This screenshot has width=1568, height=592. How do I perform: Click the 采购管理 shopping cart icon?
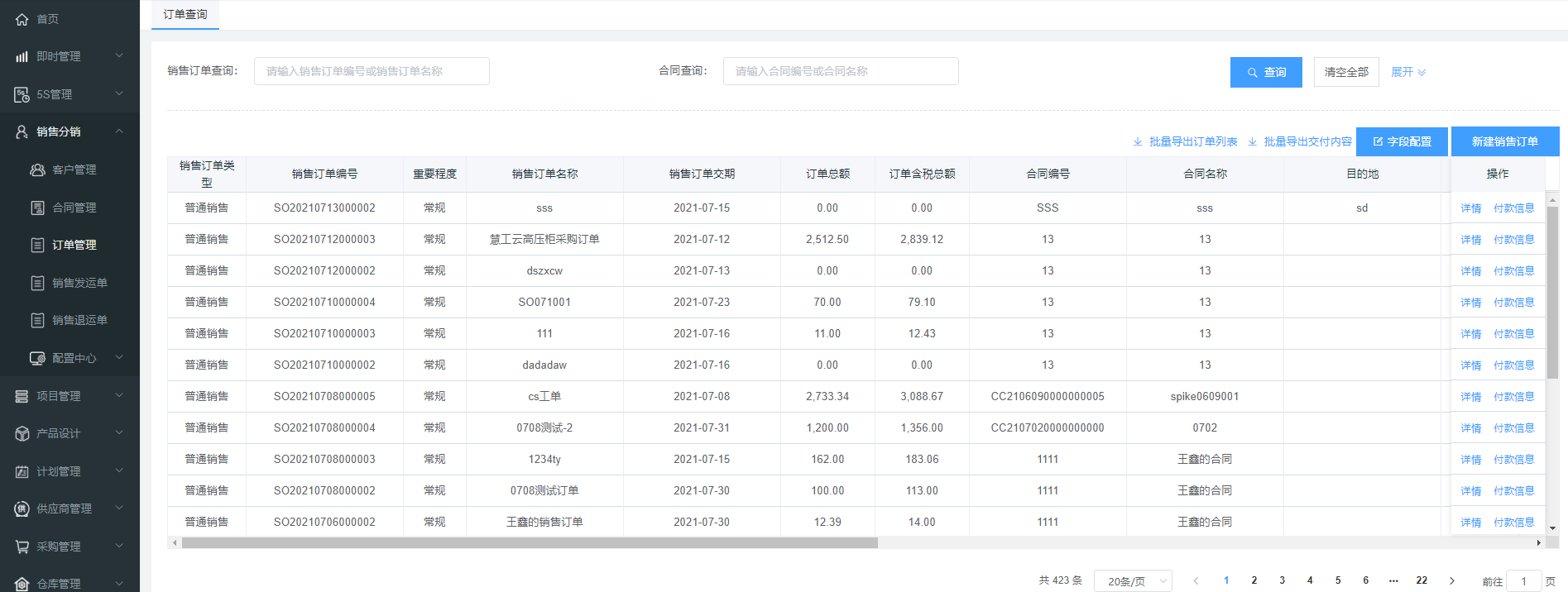[x=22, y=547]
